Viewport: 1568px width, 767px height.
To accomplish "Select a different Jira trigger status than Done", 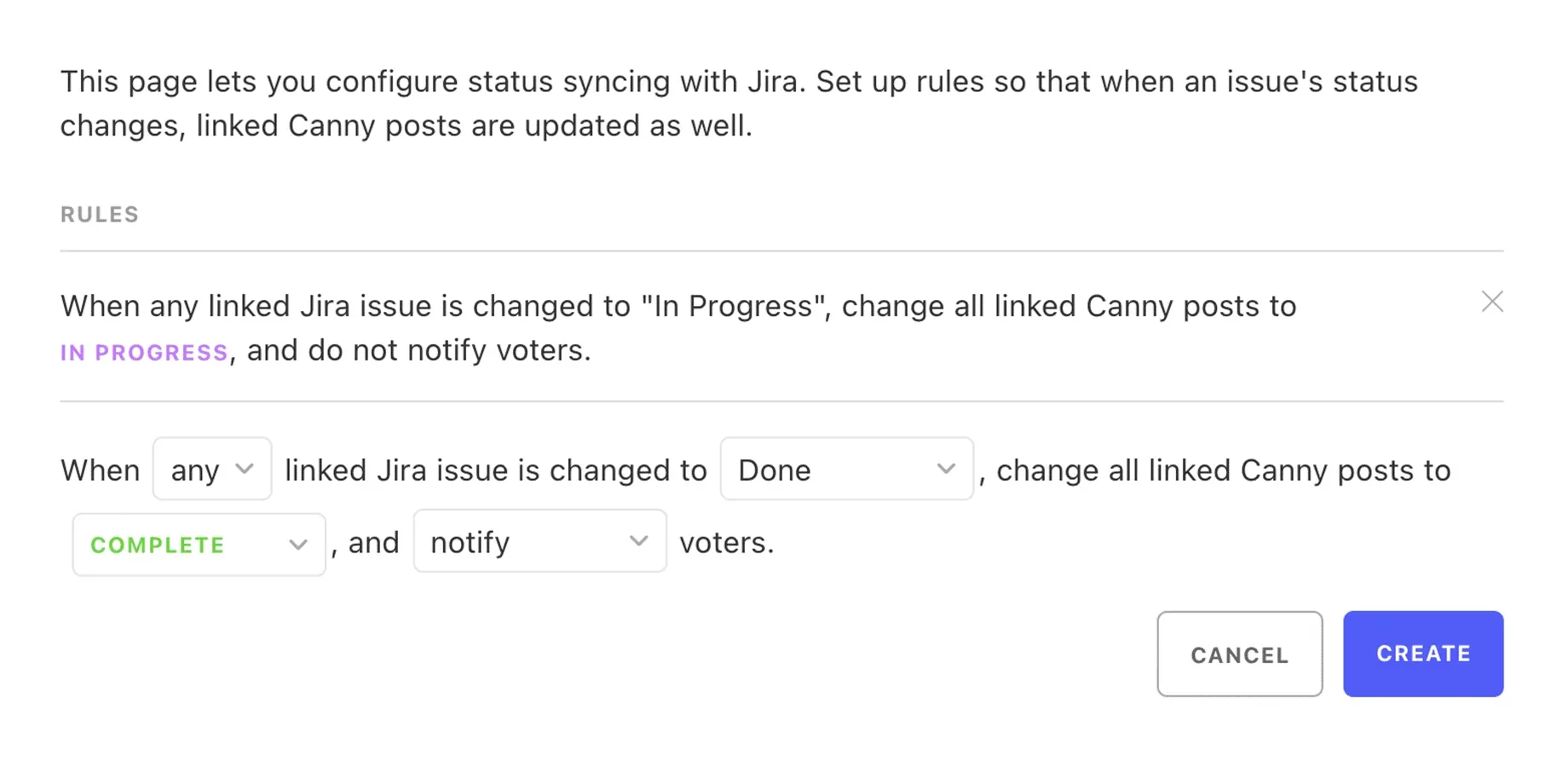I will coord(847,469).
